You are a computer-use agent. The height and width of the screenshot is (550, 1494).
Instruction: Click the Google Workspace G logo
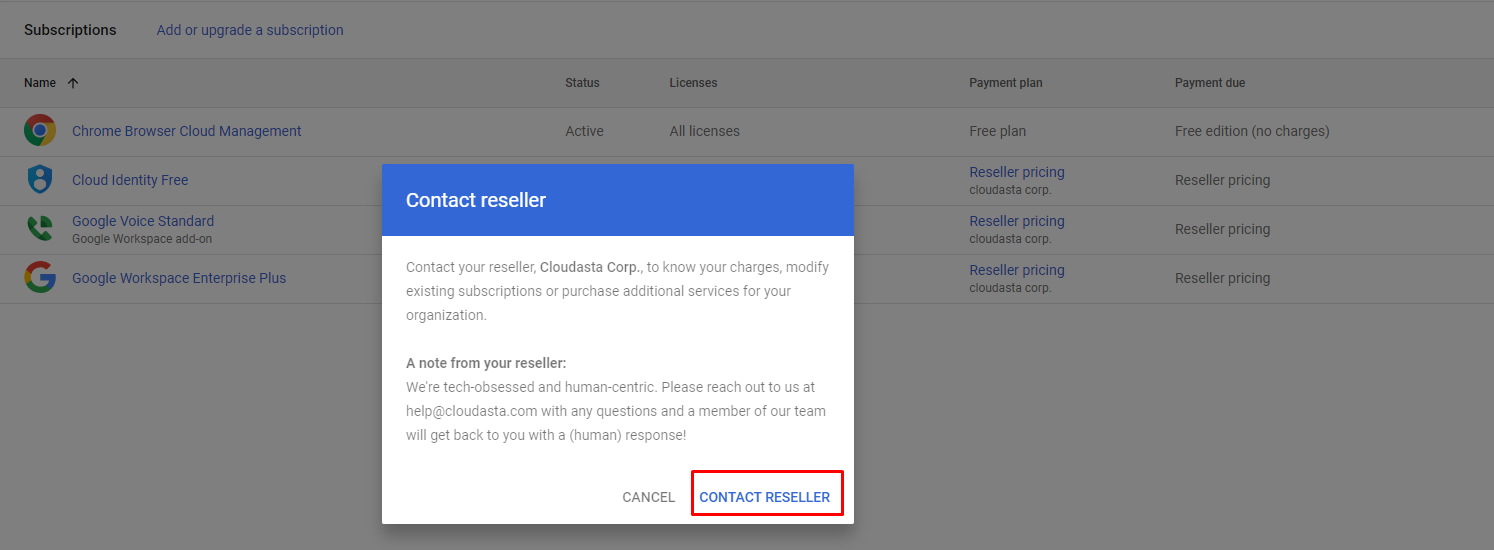pos(40,278)
